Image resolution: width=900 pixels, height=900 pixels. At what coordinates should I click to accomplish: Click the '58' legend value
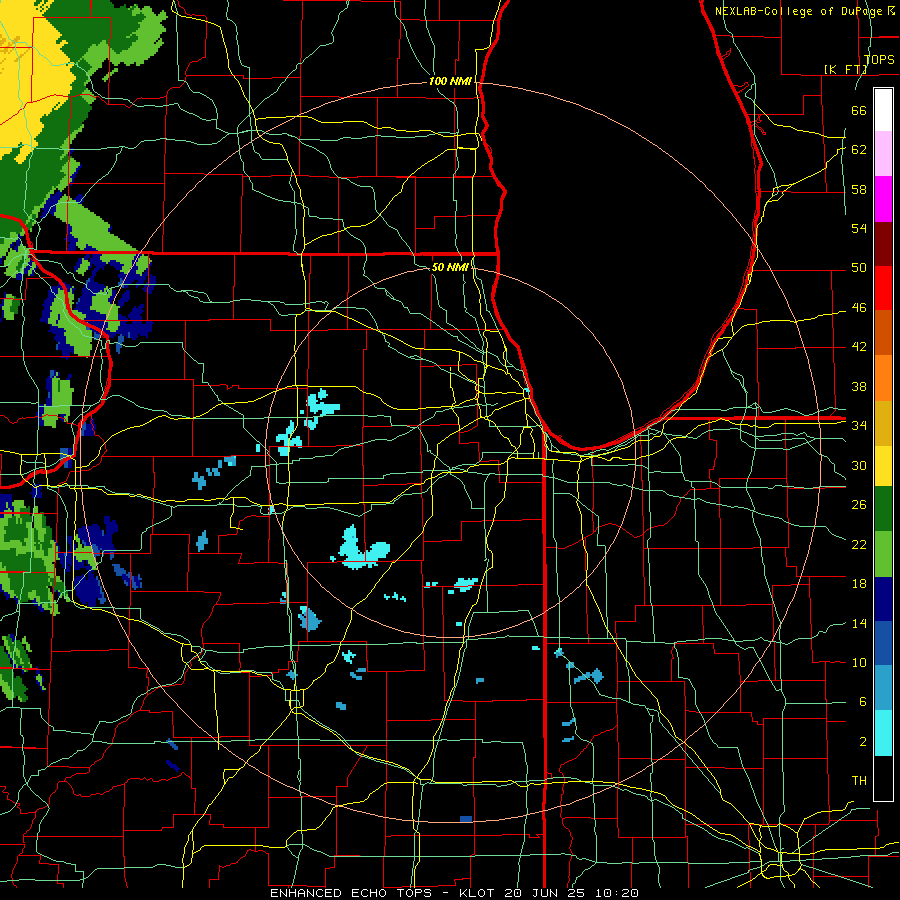pos(859,189)
